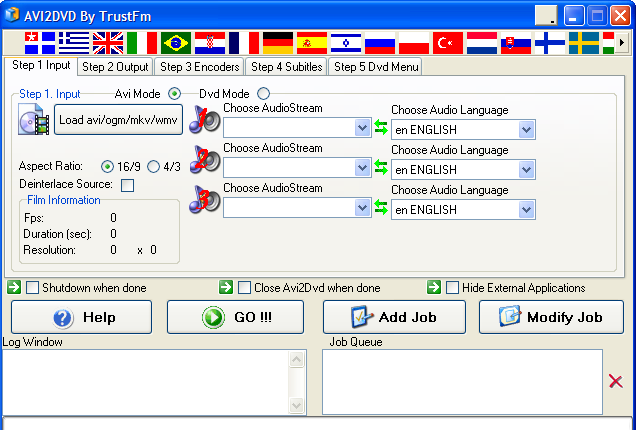Click the audio stream 2 speaker icon
The image size is (636, 430).
point(205,159)
